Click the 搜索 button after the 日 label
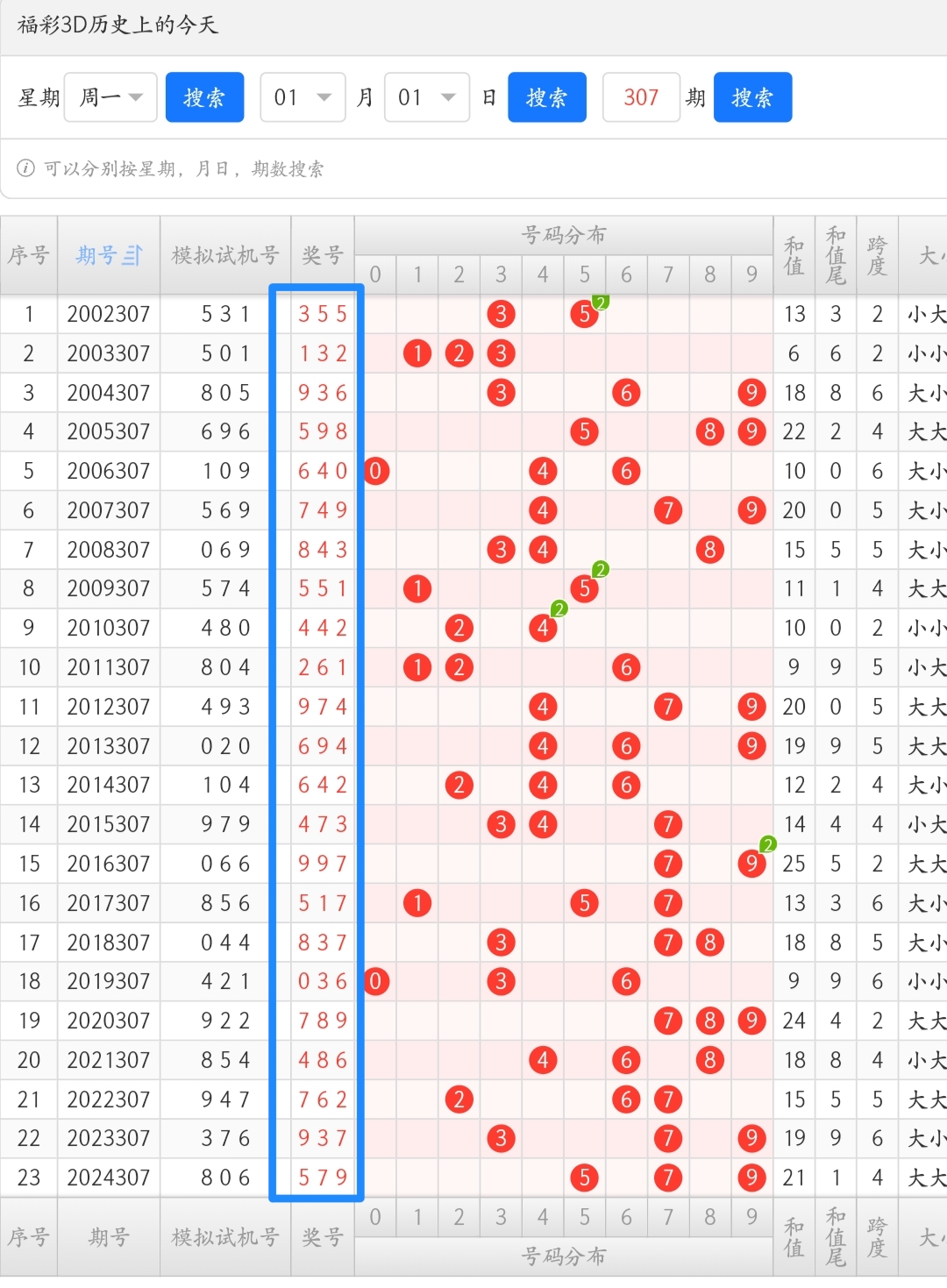 [x=547, y=97]
